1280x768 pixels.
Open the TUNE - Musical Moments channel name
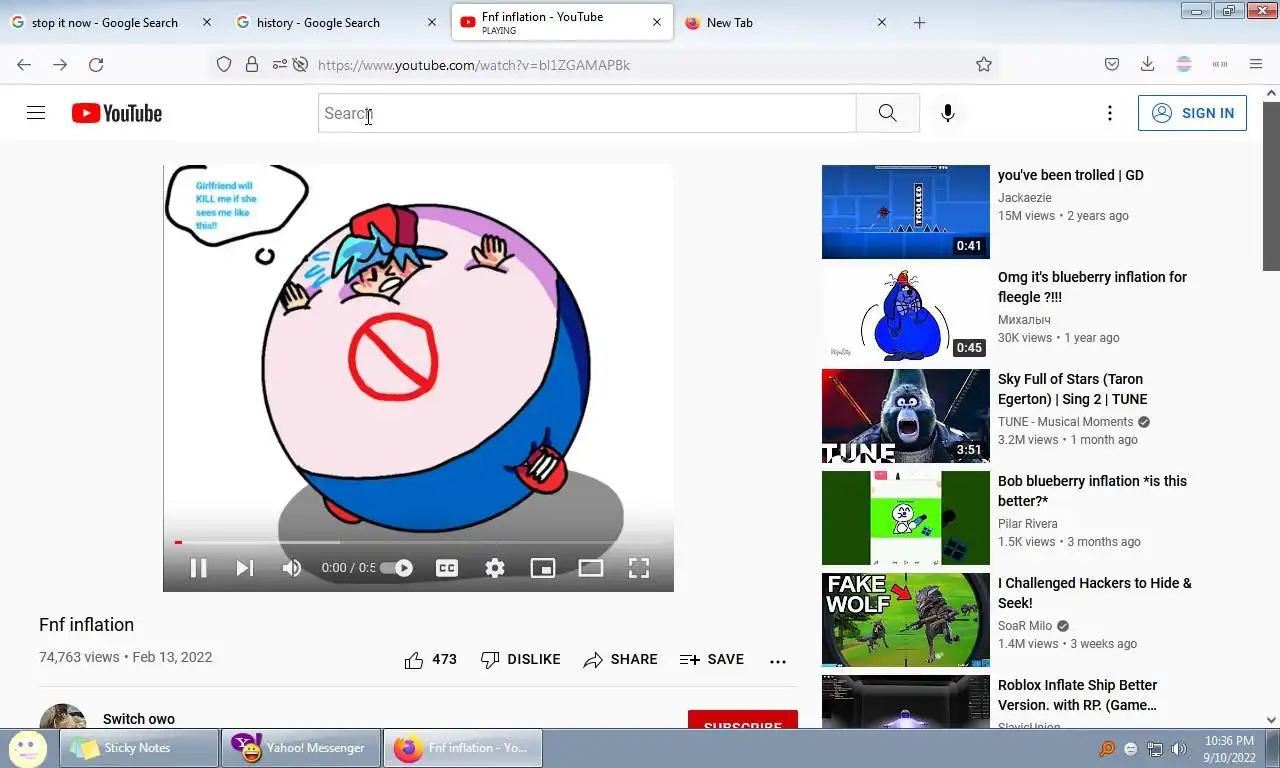[1065, 422]
